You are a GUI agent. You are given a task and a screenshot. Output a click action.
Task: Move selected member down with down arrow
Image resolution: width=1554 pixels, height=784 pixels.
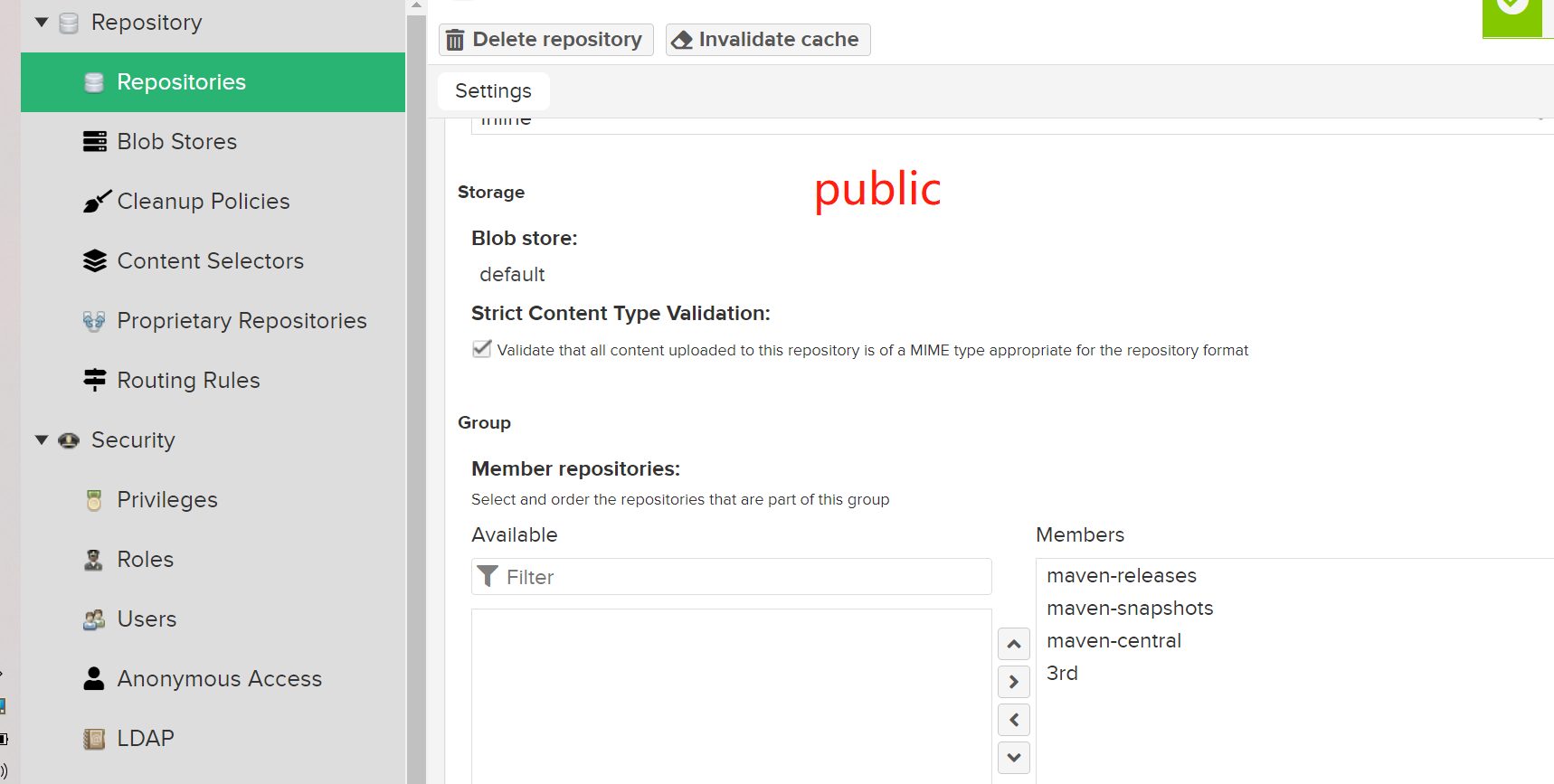coord(1014,758)
